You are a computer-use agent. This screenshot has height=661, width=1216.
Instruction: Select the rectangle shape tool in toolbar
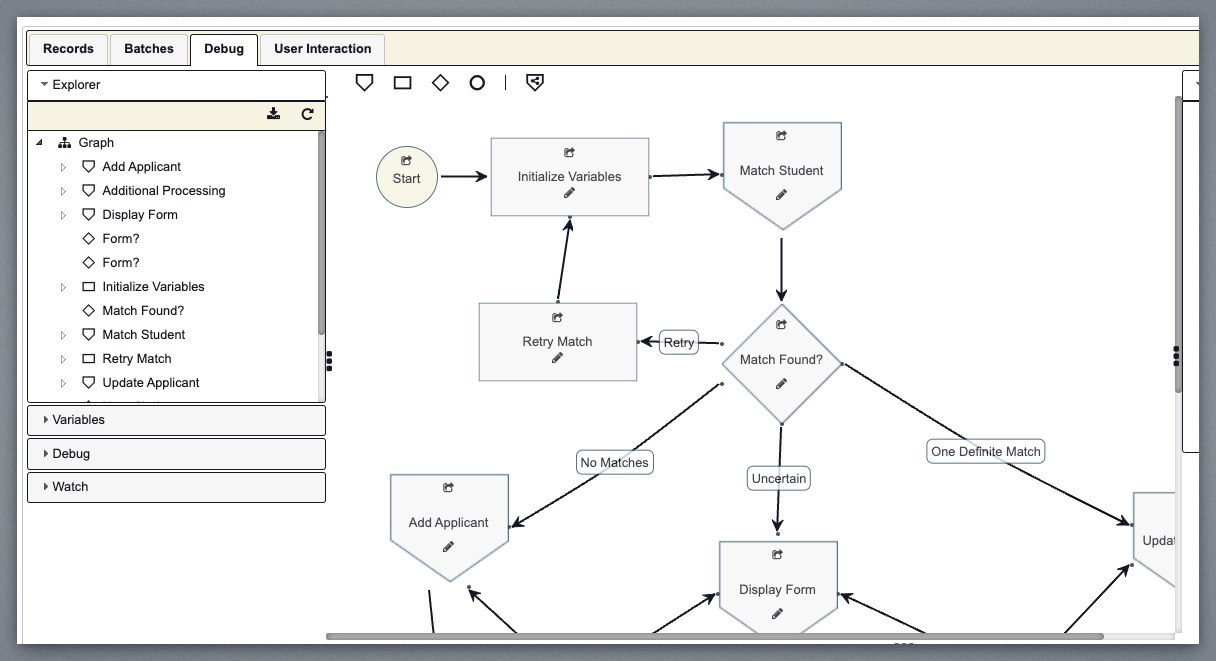[x=403, y=83]
